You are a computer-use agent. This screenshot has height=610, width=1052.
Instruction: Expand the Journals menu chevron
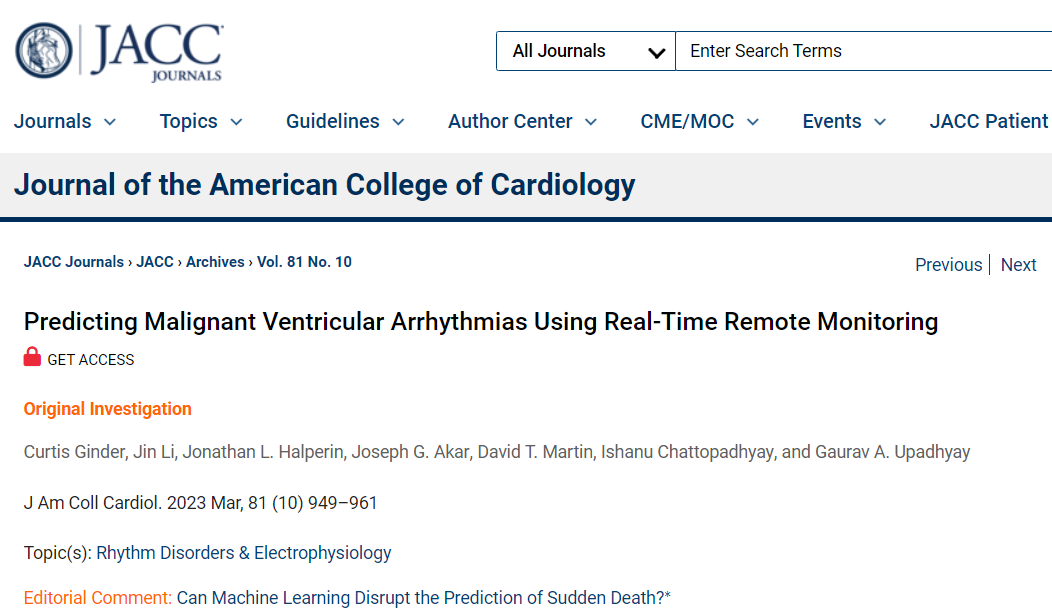pyautogui.click(x=110, y=122)
